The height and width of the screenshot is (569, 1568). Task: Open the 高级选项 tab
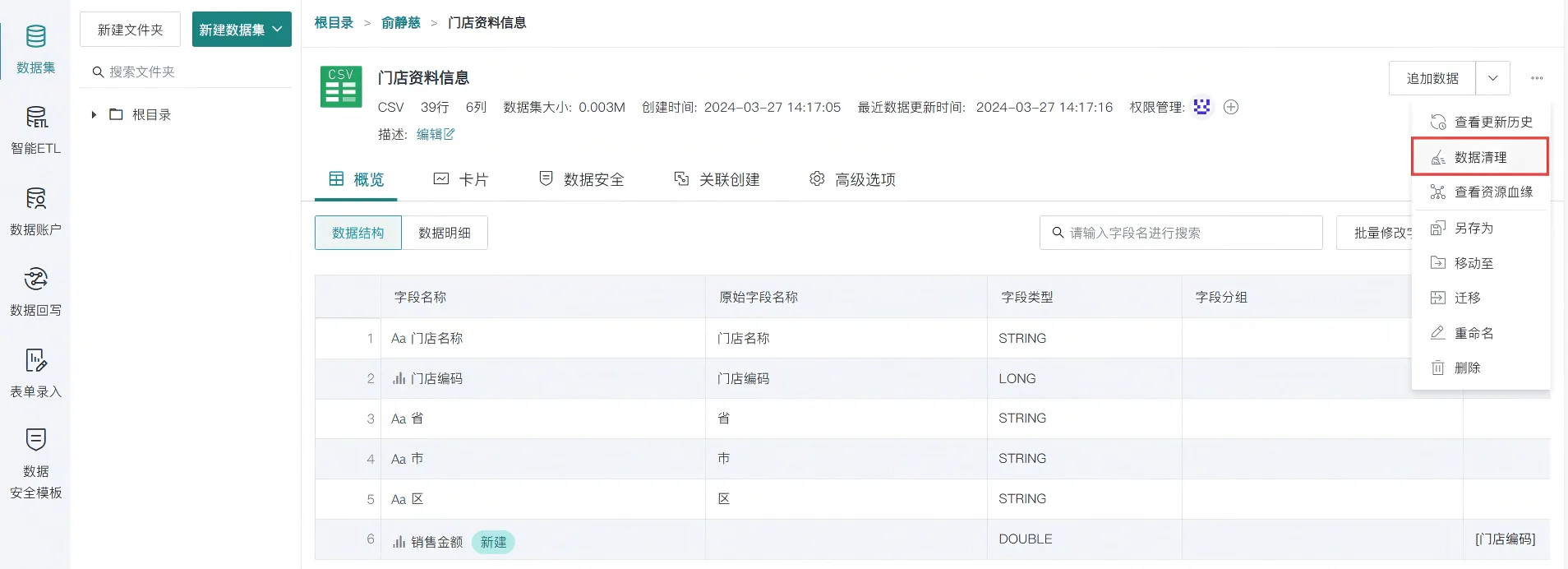(852, 179)
